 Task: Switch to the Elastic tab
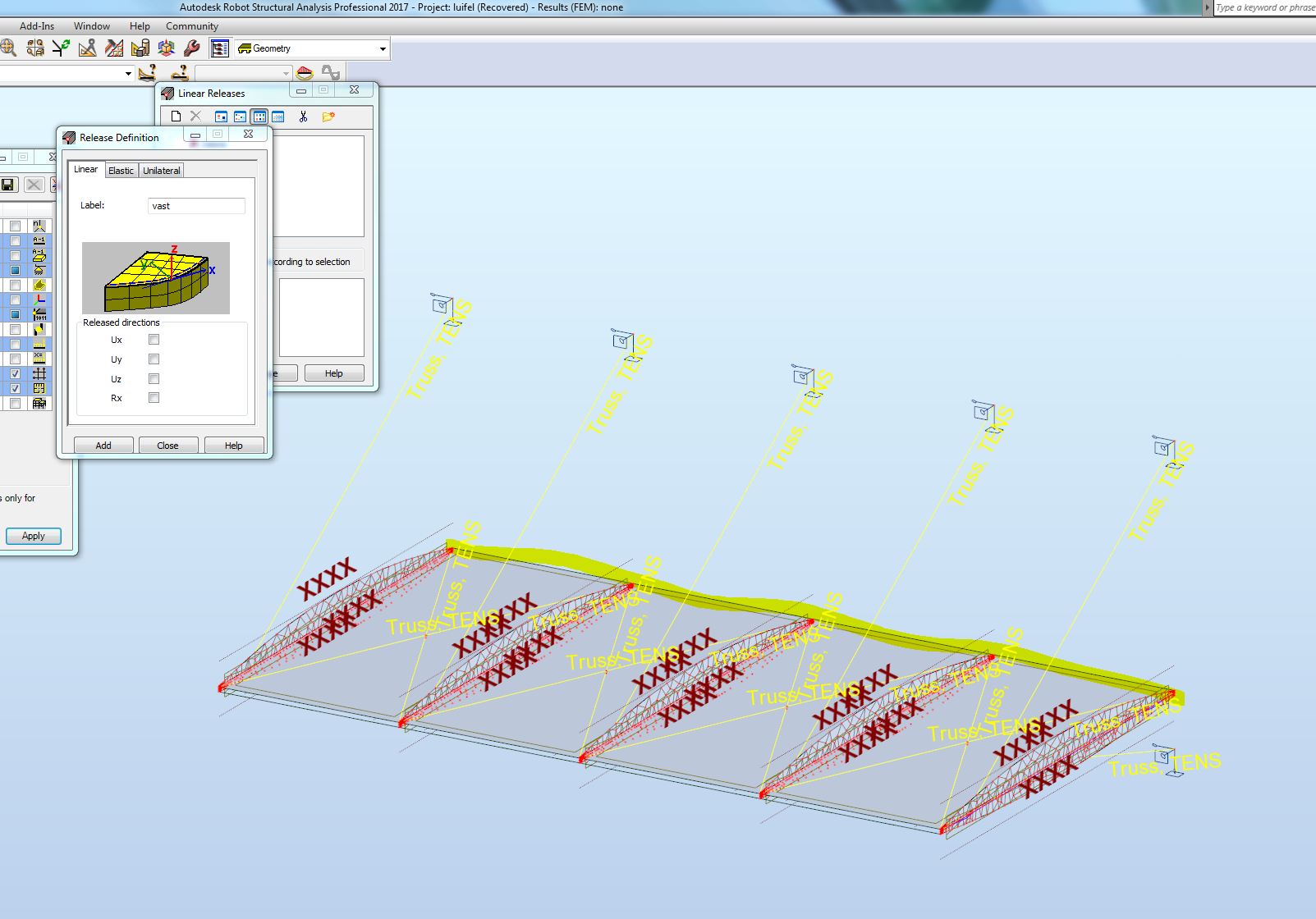pos(121,170)
